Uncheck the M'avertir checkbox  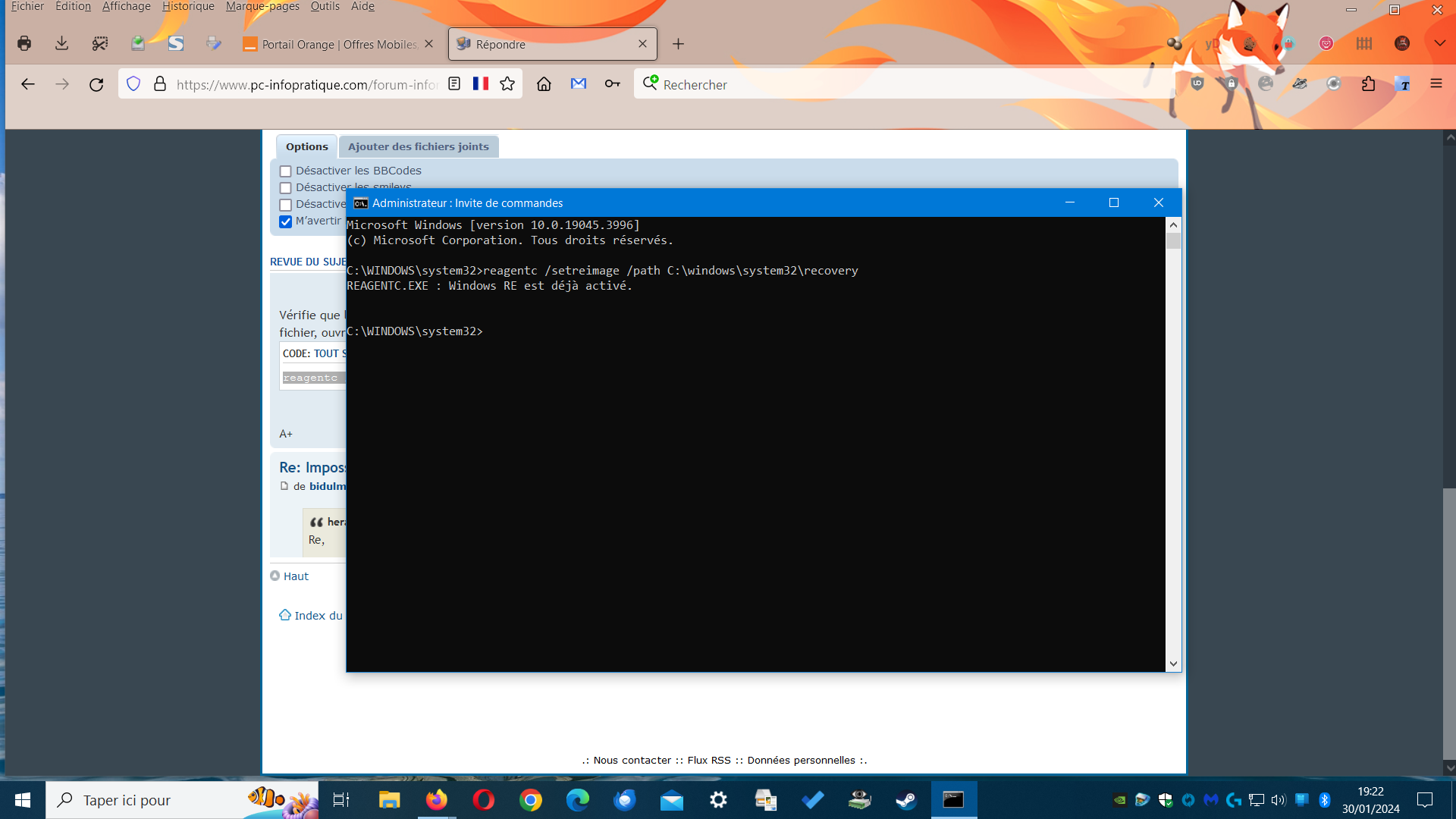tap(286, 221)
